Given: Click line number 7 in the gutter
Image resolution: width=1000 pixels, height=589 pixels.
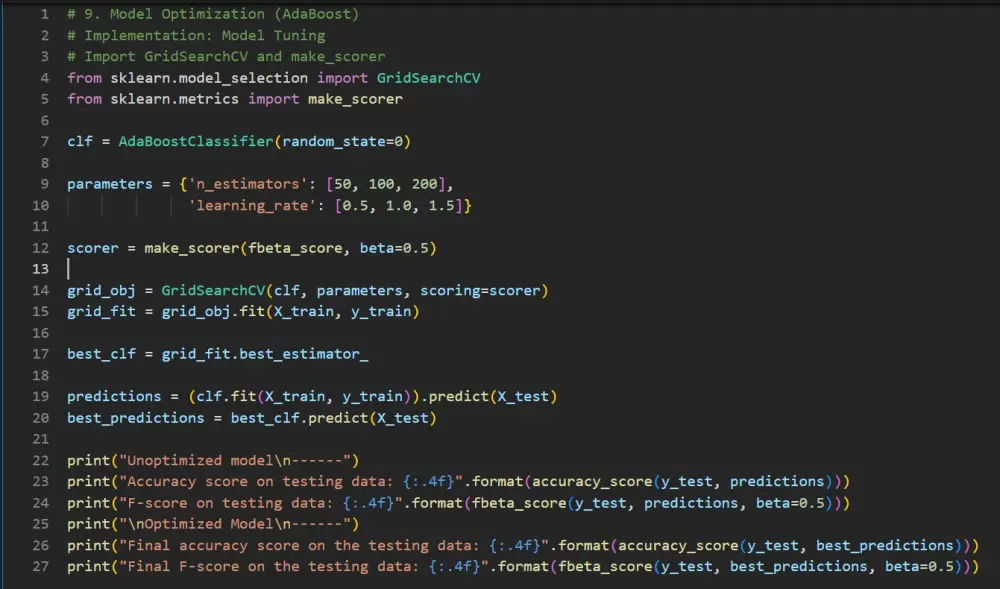Looking at the screenshot, I should tap(45, 142).
